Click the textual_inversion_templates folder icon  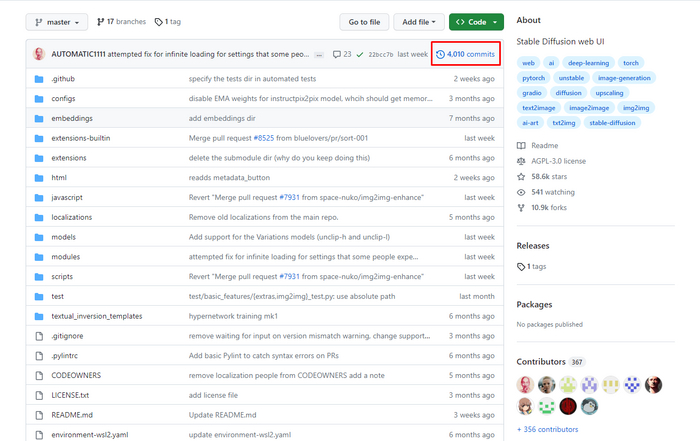(39, 316)
